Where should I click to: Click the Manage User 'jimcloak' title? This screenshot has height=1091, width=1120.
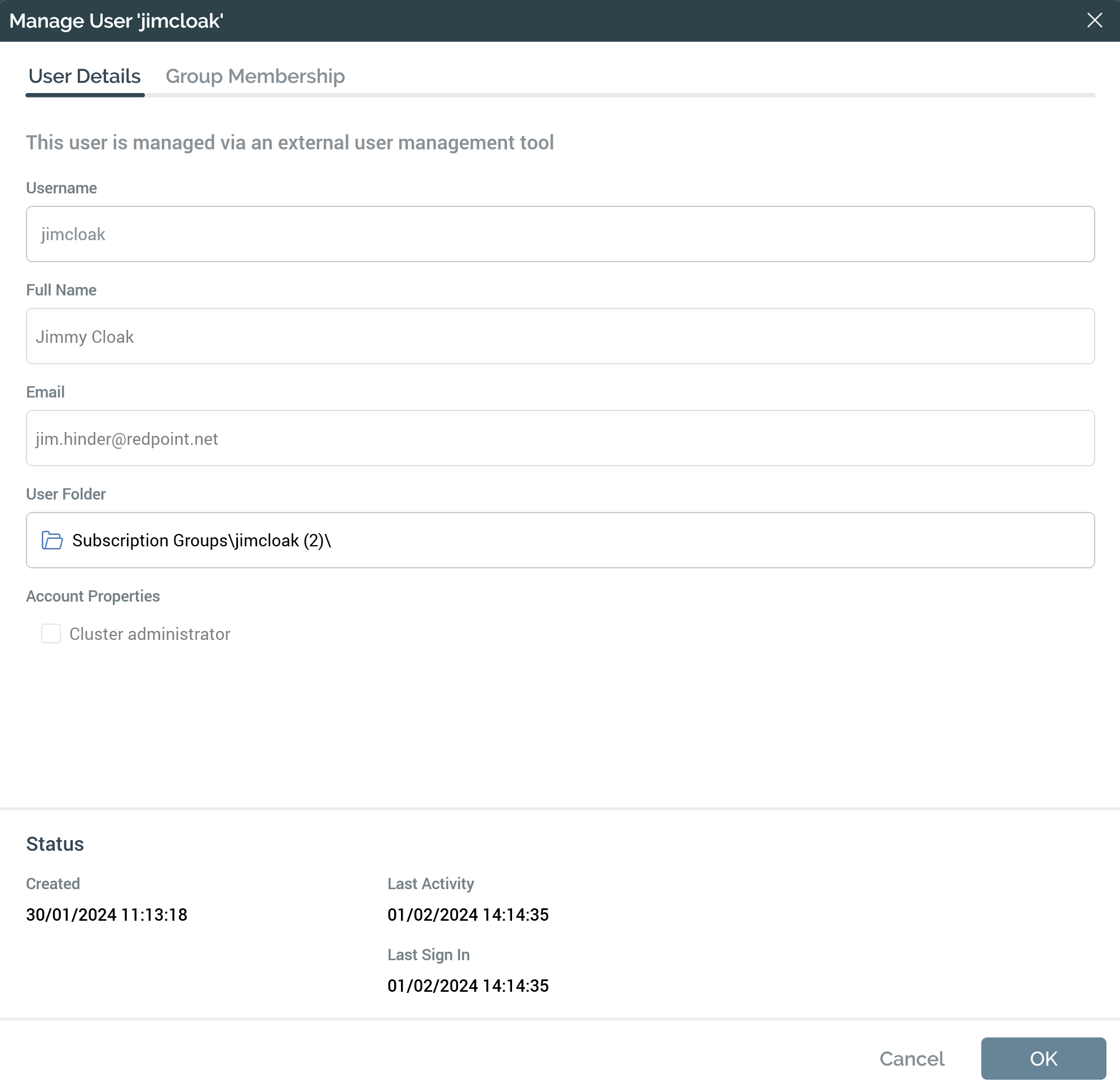pos(116,21)
